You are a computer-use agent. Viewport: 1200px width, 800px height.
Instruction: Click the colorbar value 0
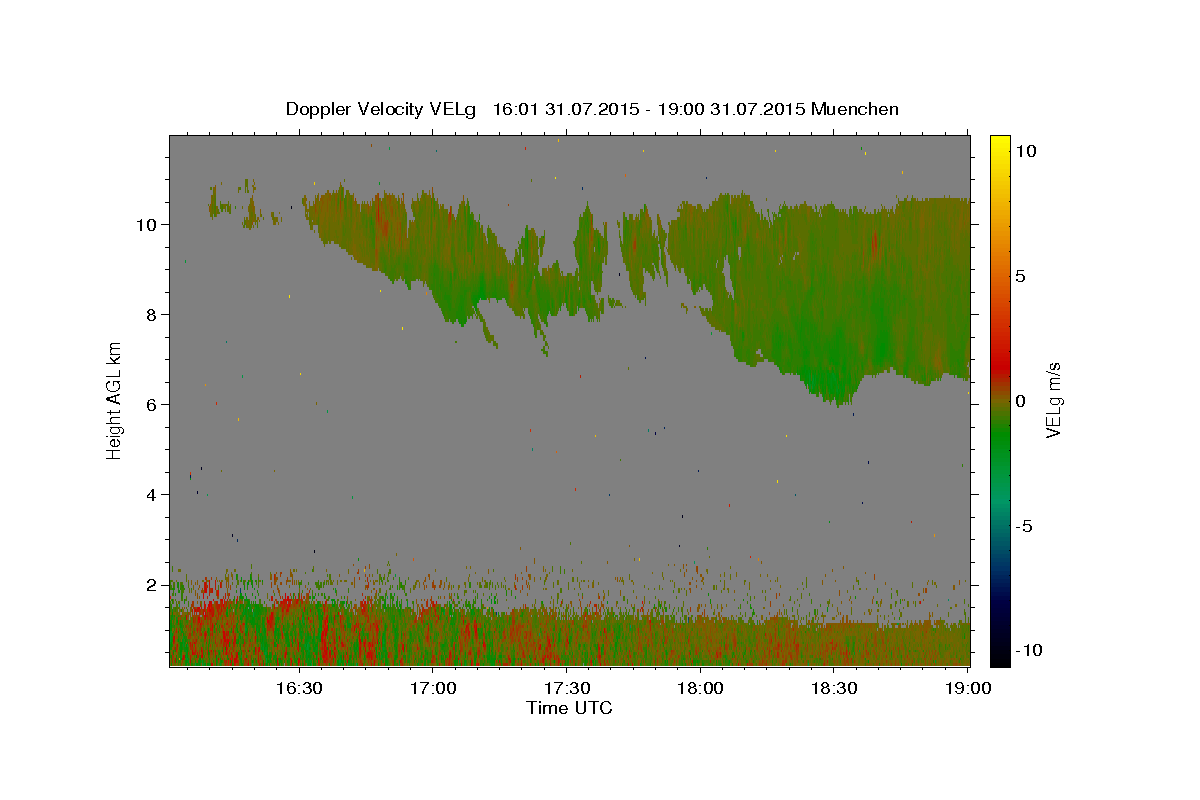click(x=1022, y=401)
